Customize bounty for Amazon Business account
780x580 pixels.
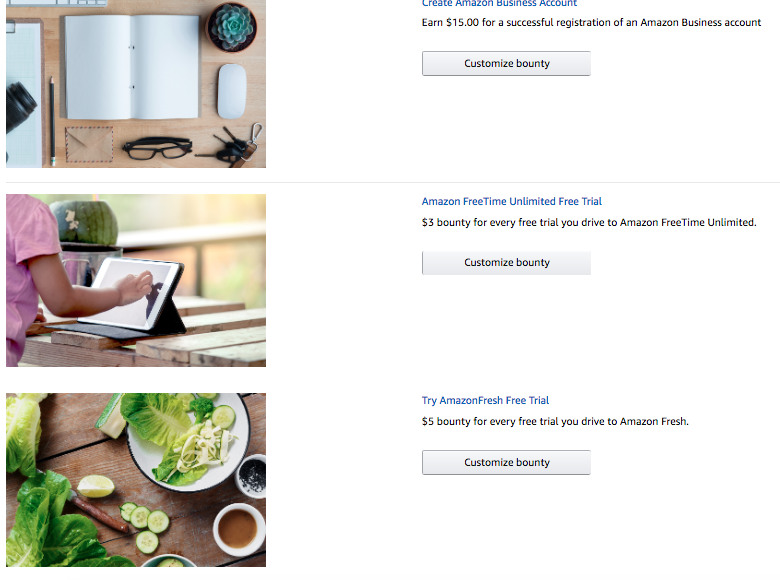point(506,63)
